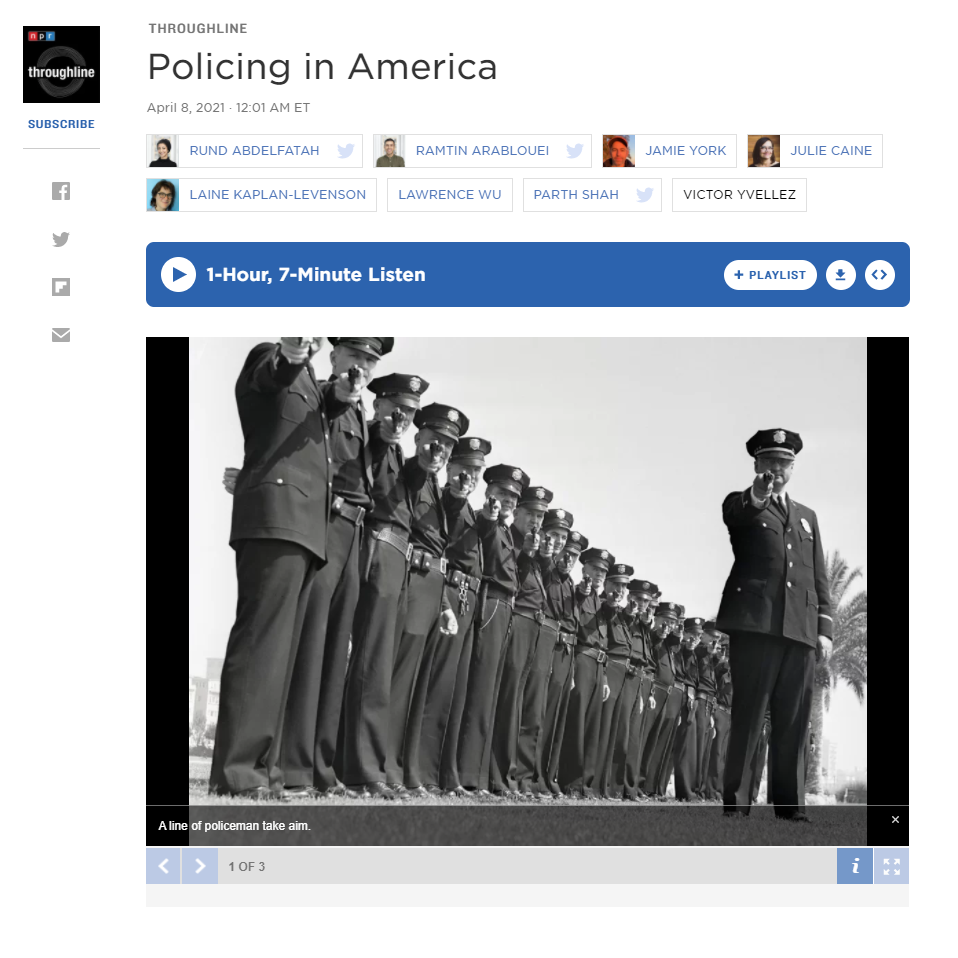Open Rund Abdelfatah's Twitter profile
This screenshot has width=958, height=958.
[346, 151]
